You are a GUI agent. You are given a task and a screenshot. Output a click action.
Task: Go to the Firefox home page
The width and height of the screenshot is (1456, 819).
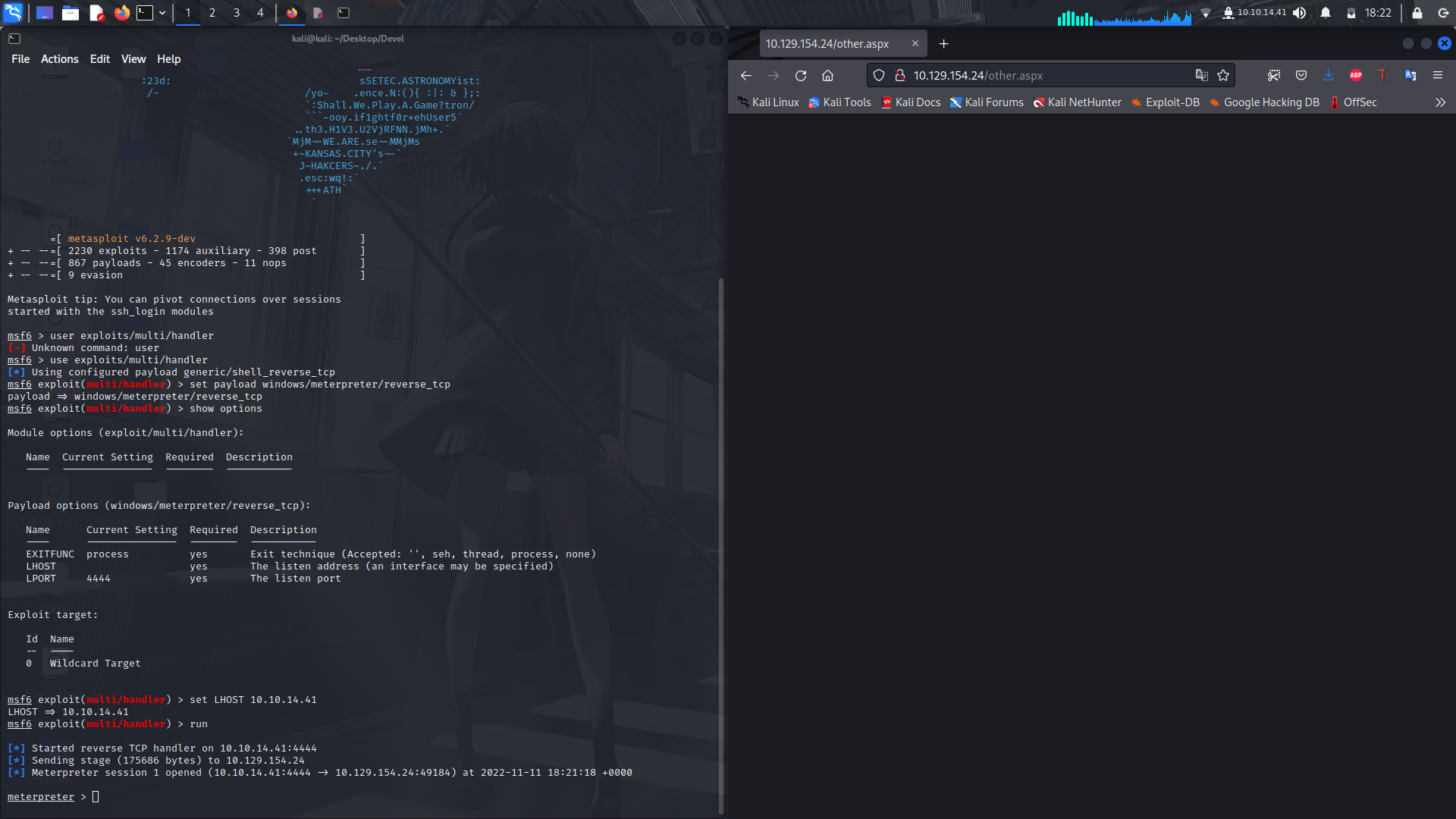[828, 75]
